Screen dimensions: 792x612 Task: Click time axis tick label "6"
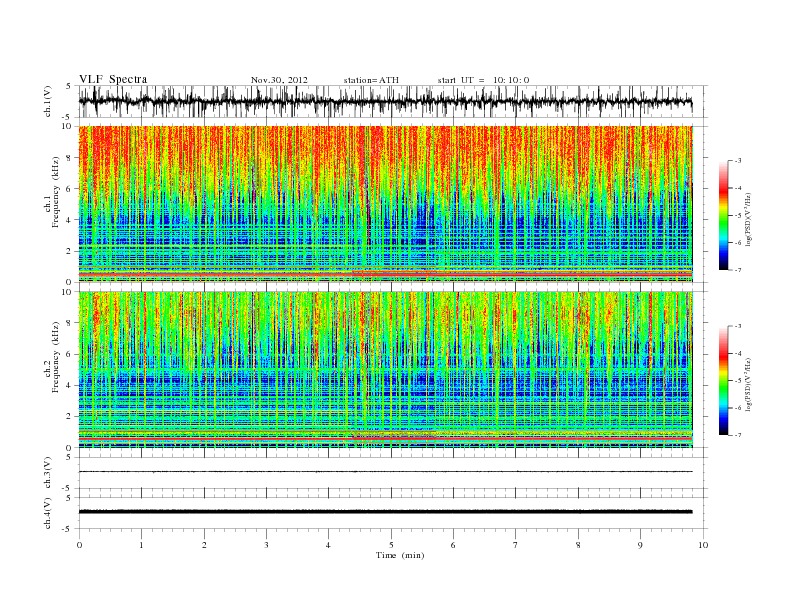453,545
